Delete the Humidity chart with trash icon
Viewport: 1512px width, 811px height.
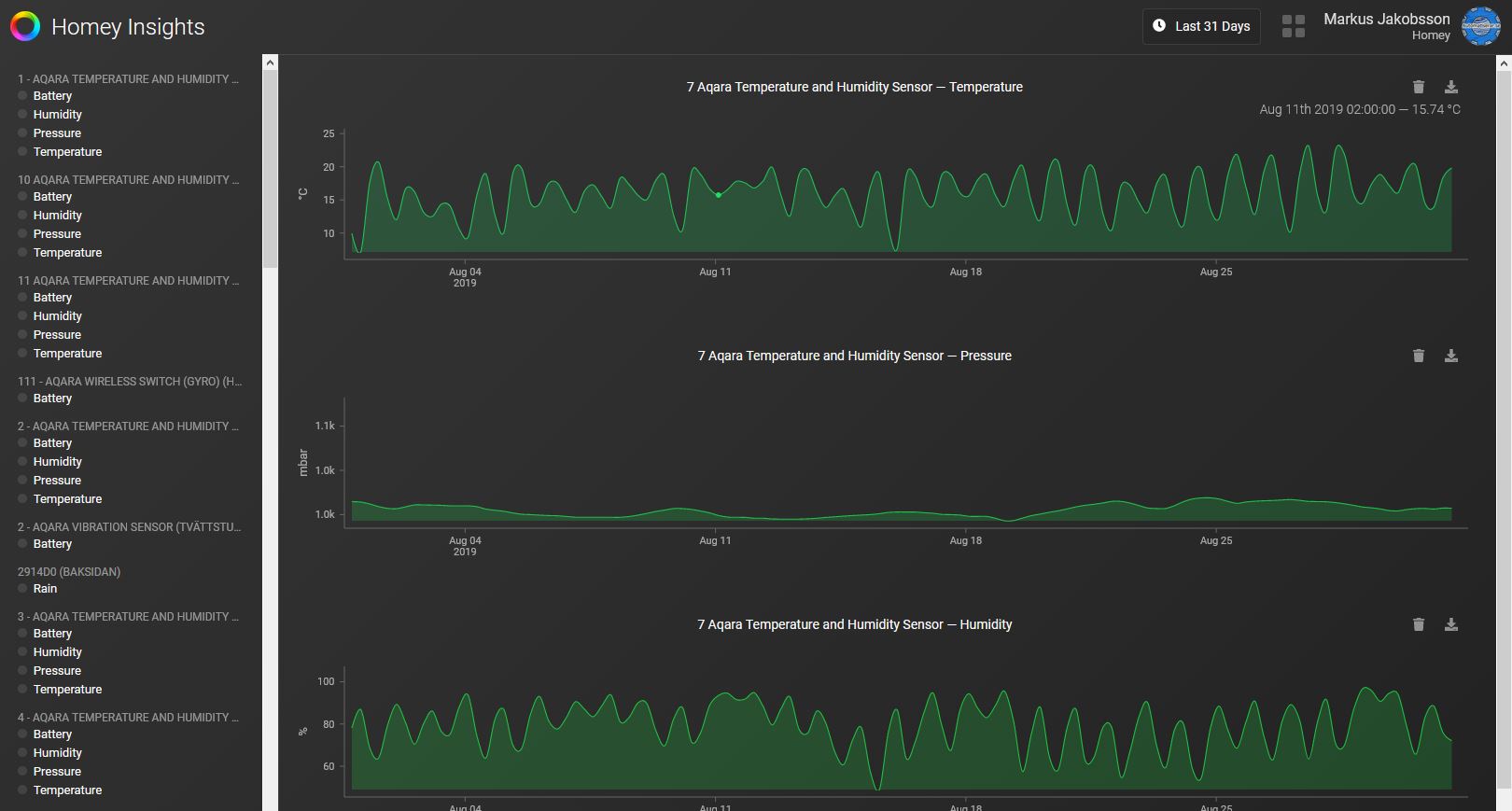(x=1419, y=624)
